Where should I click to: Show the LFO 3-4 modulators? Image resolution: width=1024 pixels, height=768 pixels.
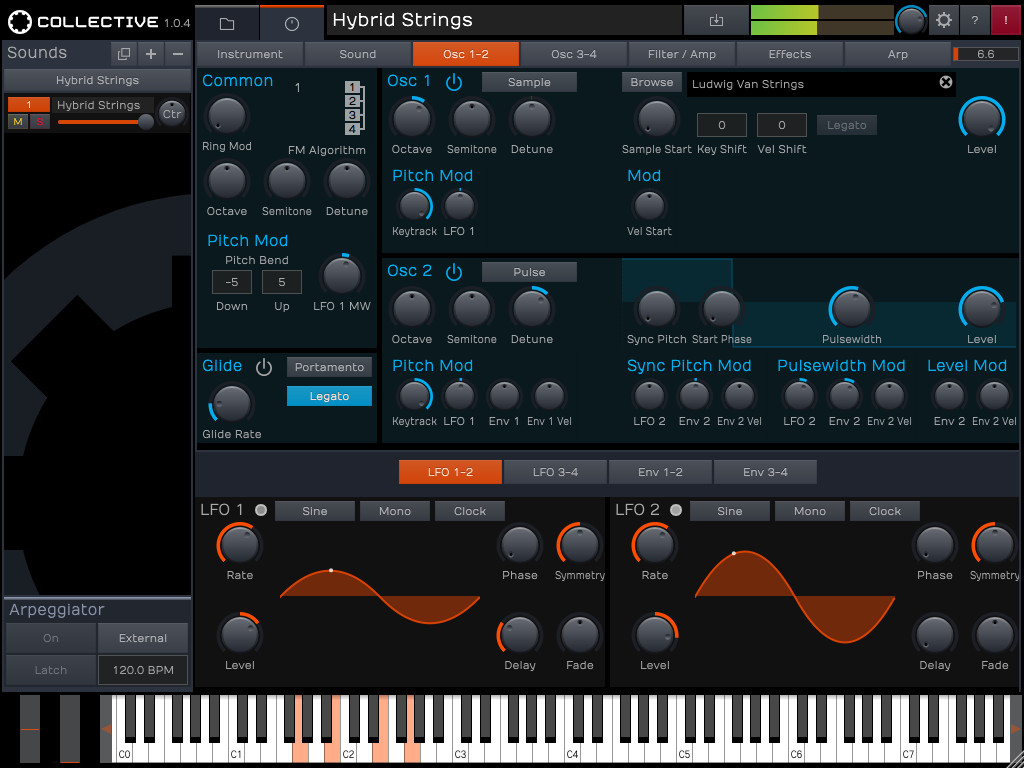point(555,472)
